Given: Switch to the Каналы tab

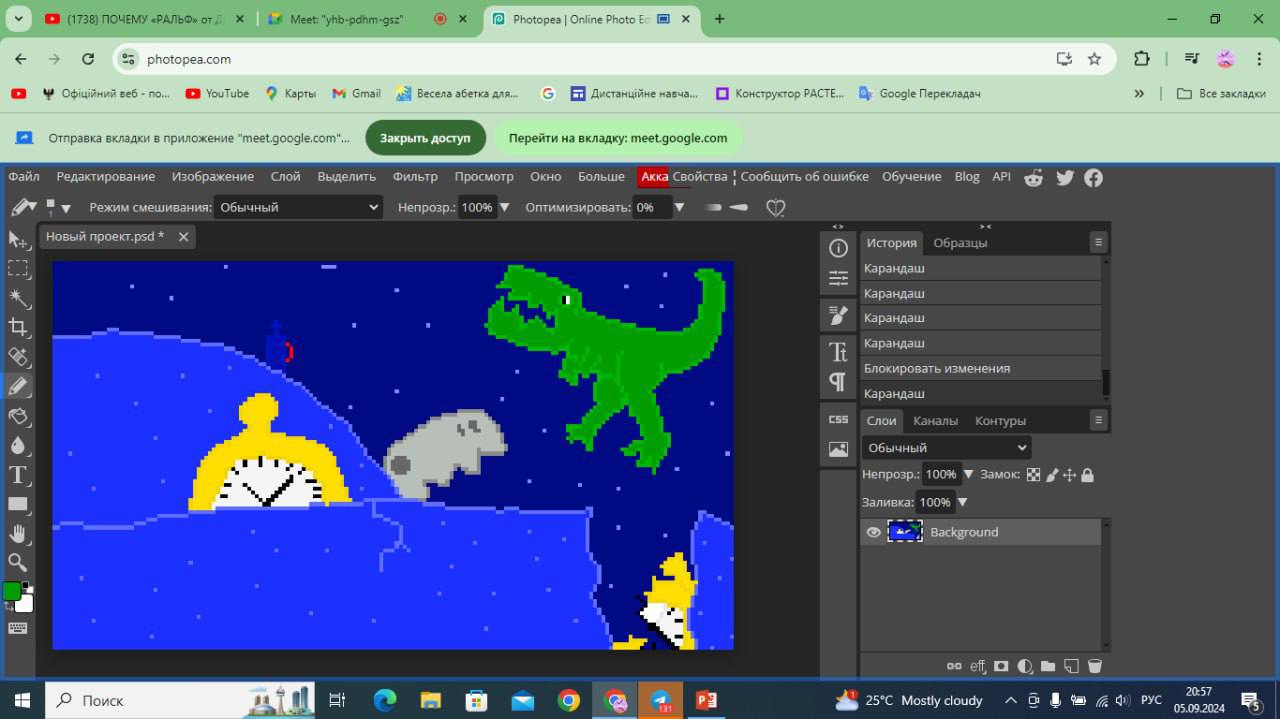Looking at the screenshot, I should pos(935,421).
